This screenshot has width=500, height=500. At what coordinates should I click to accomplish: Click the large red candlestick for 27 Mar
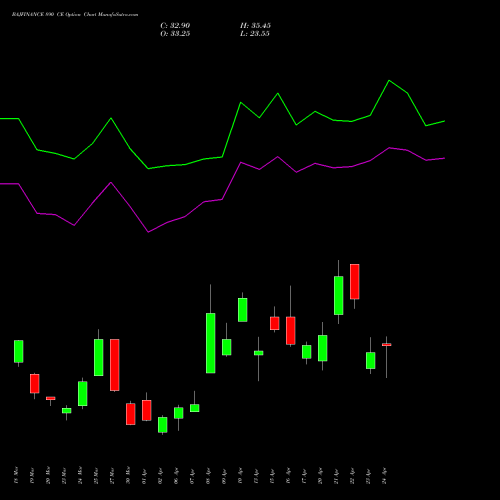point(115,365)
